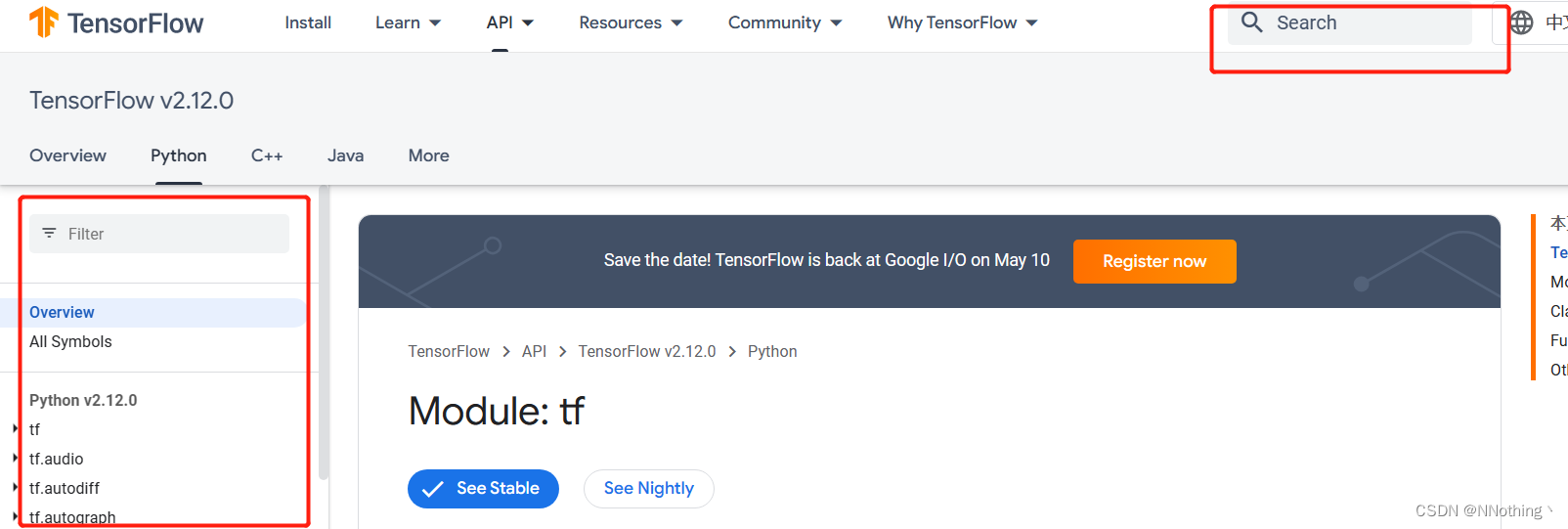Switch to the C++ tab

click(x=267, y=155)
